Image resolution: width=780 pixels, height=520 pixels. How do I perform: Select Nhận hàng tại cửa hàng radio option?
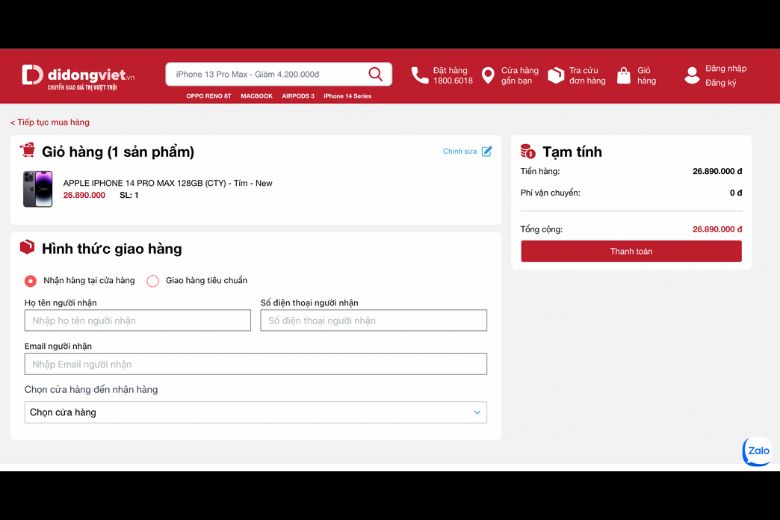click(30, 281)
